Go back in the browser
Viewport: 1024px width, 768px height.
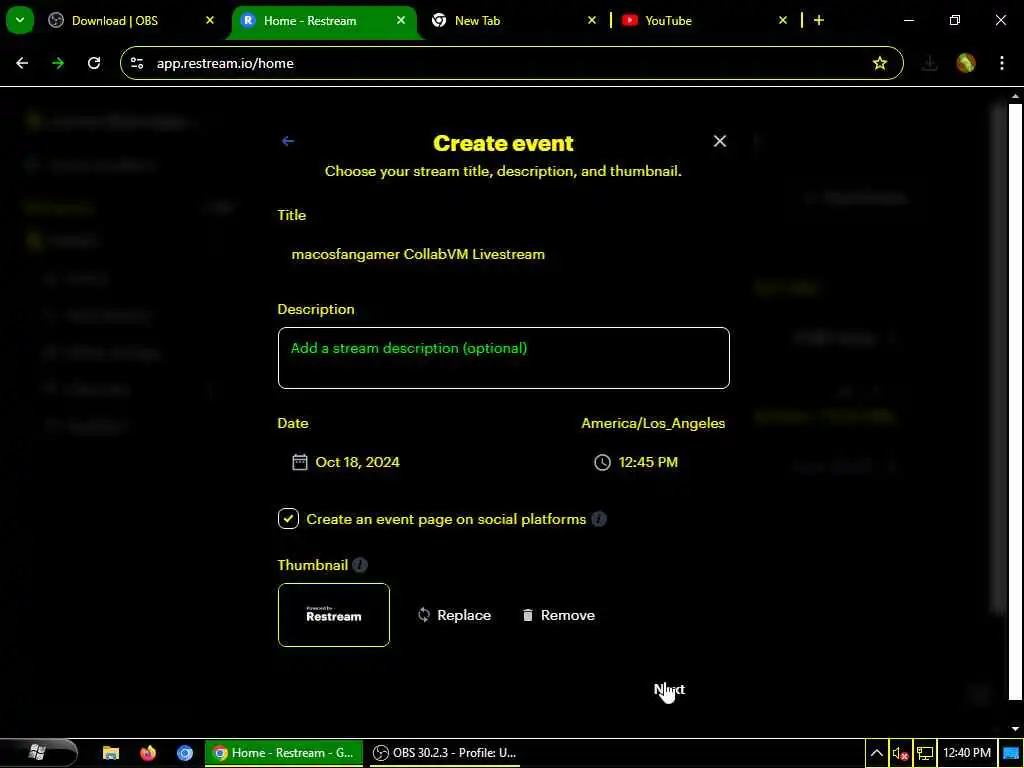[x=22, y=63]
